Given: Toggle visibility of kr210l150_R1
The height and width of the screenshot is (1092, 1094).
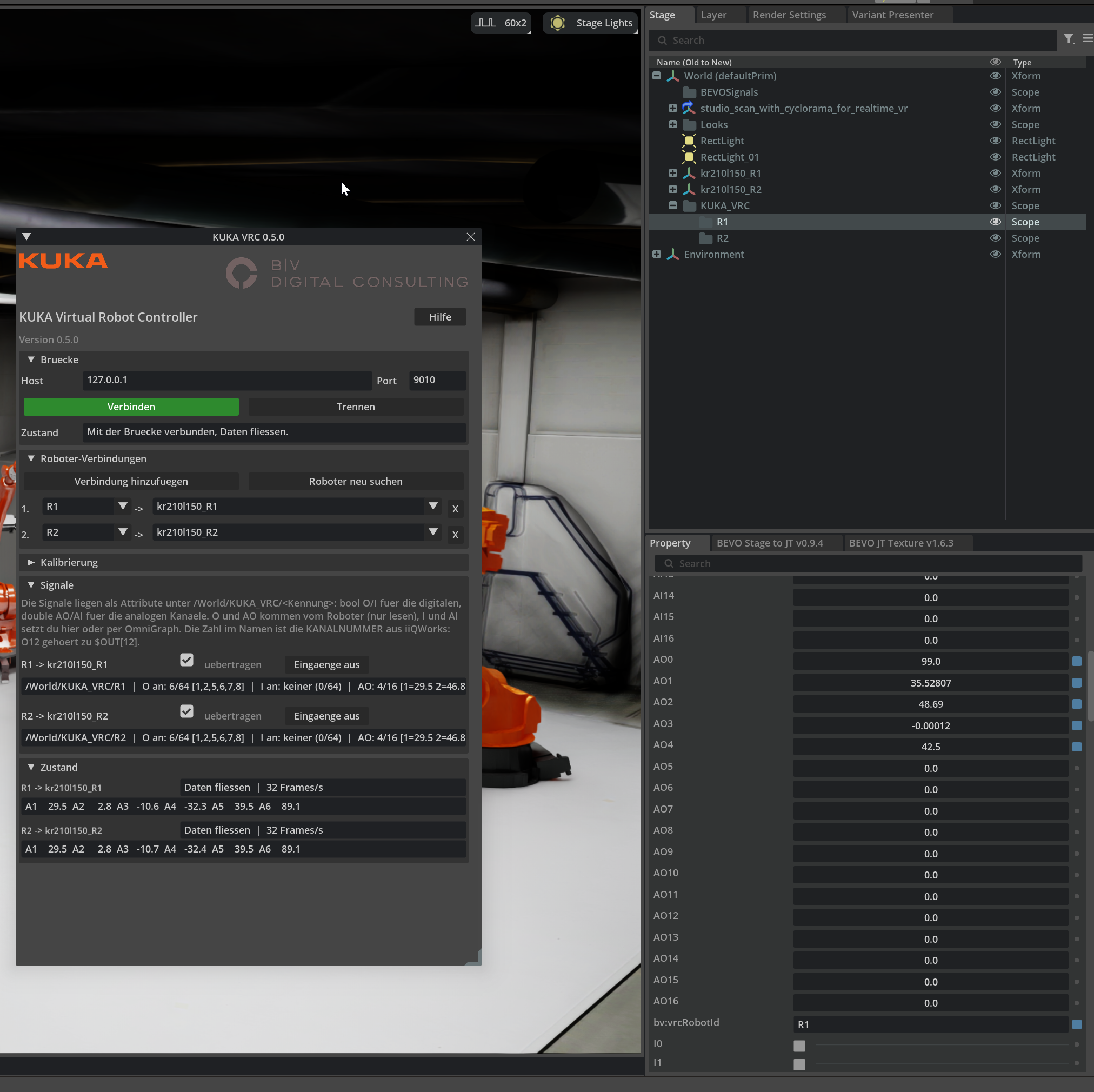Looking at the screenshot, I should tap(995, 174).
